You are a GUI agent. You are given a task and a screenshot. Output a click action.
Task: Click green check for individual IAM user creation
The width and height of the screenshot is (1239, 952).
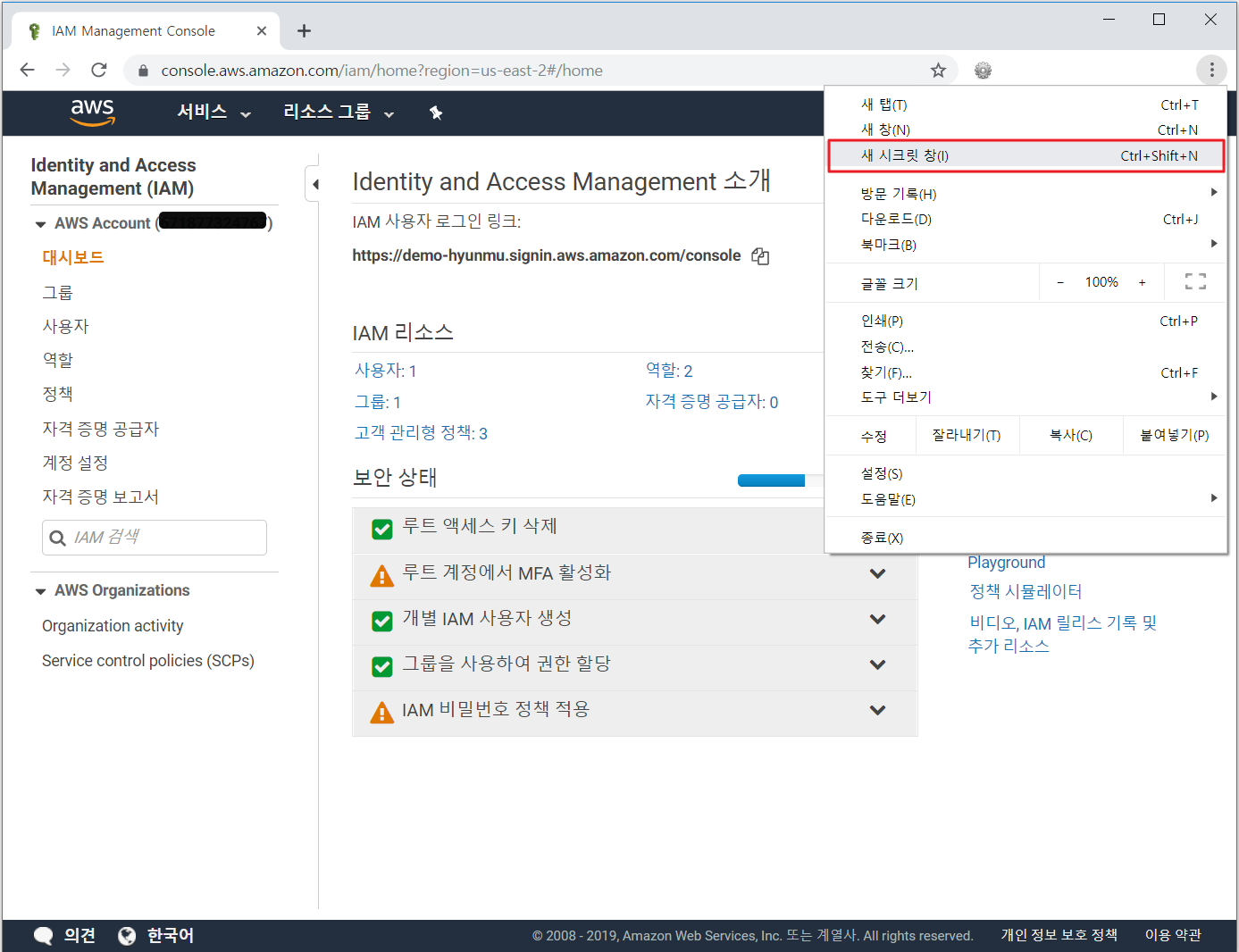pyautogui.click(x=382, y=621)
